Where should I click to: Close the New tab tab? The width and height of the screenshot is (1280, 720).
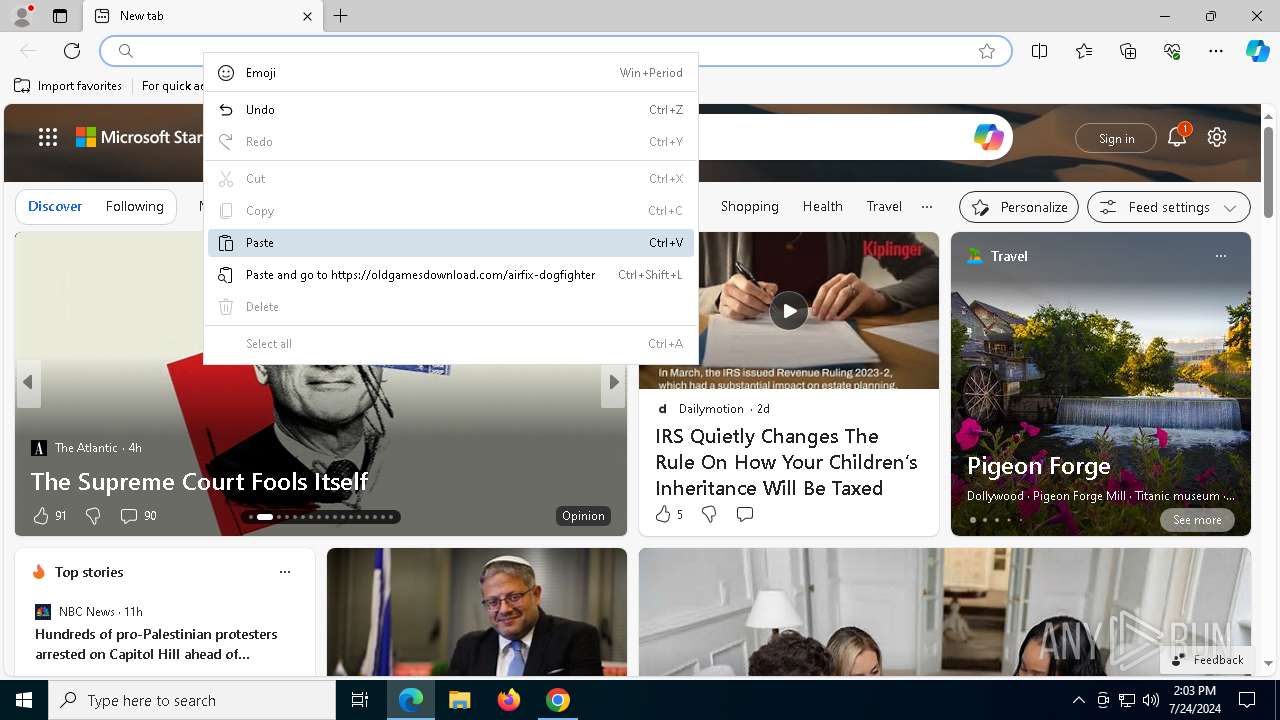pos(307,16)
